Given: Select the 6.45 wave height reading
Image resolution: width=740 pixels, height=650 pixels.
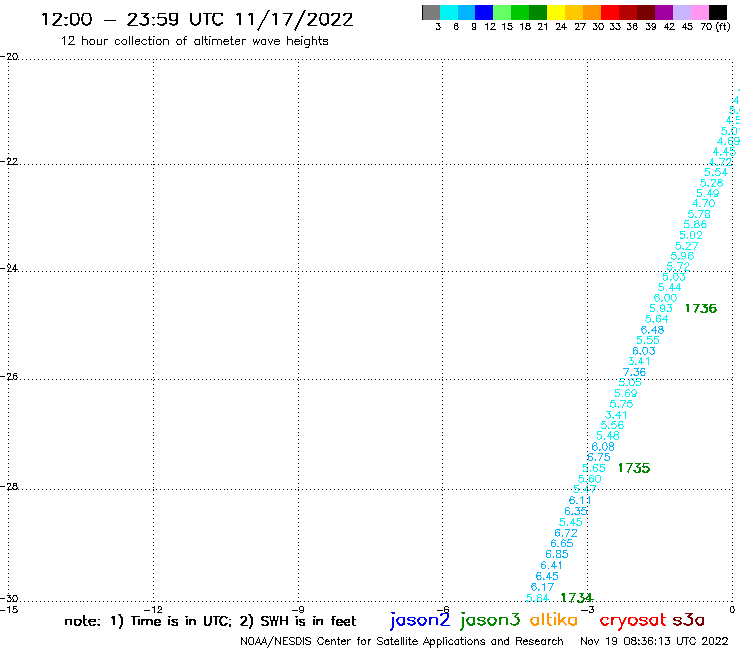Looking at the screenshot, I should click(547, 576).
